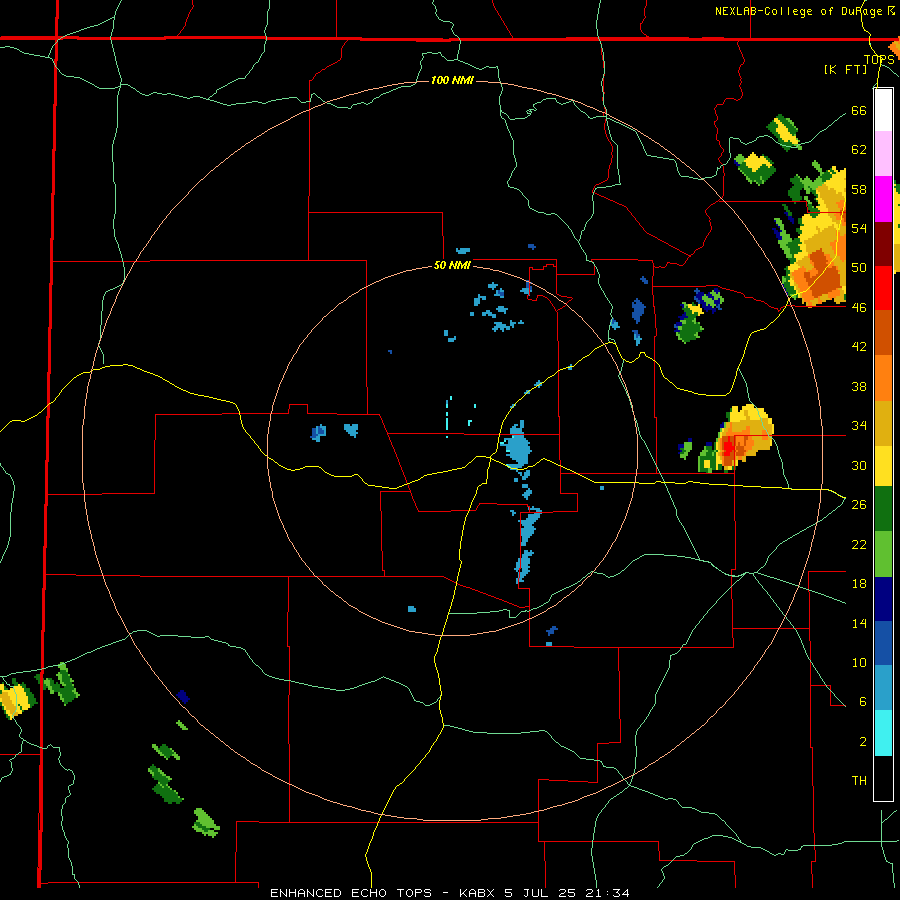The width and height of the screenshot is (900, 900).
Task: Click the "TOPS" legend heading
Action: (879, 59)
